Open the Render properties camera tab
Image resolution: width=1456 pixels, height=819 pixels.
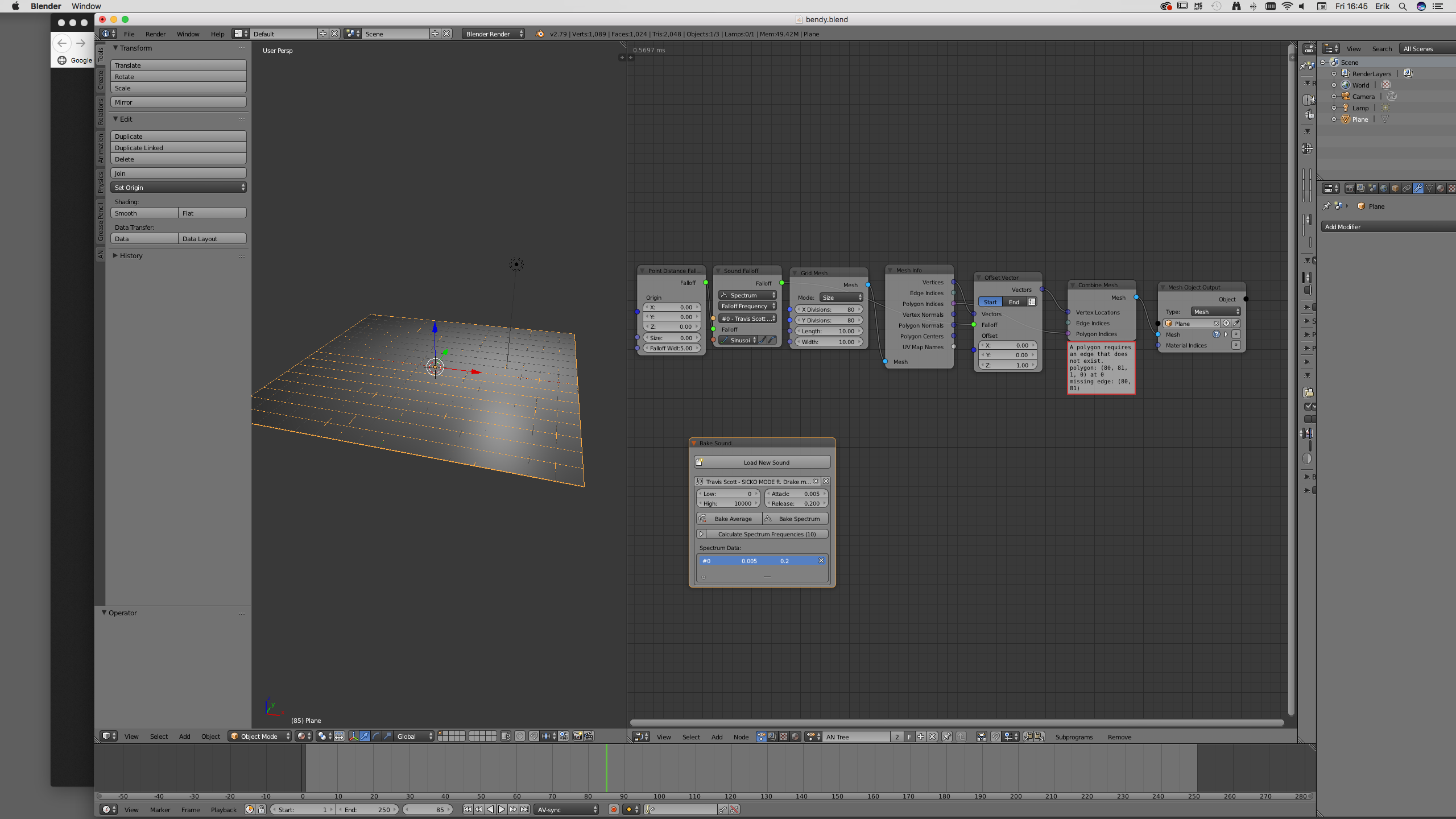1350,188
